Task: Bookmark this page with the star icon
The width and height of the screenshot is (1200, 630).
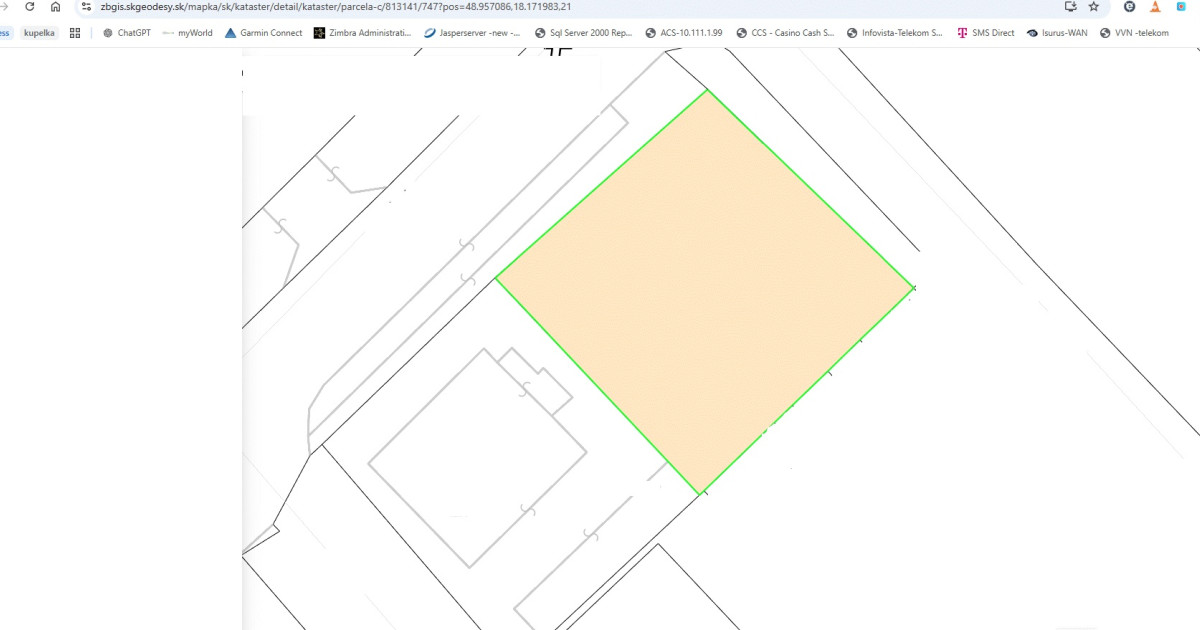Action: [1094, 6]
